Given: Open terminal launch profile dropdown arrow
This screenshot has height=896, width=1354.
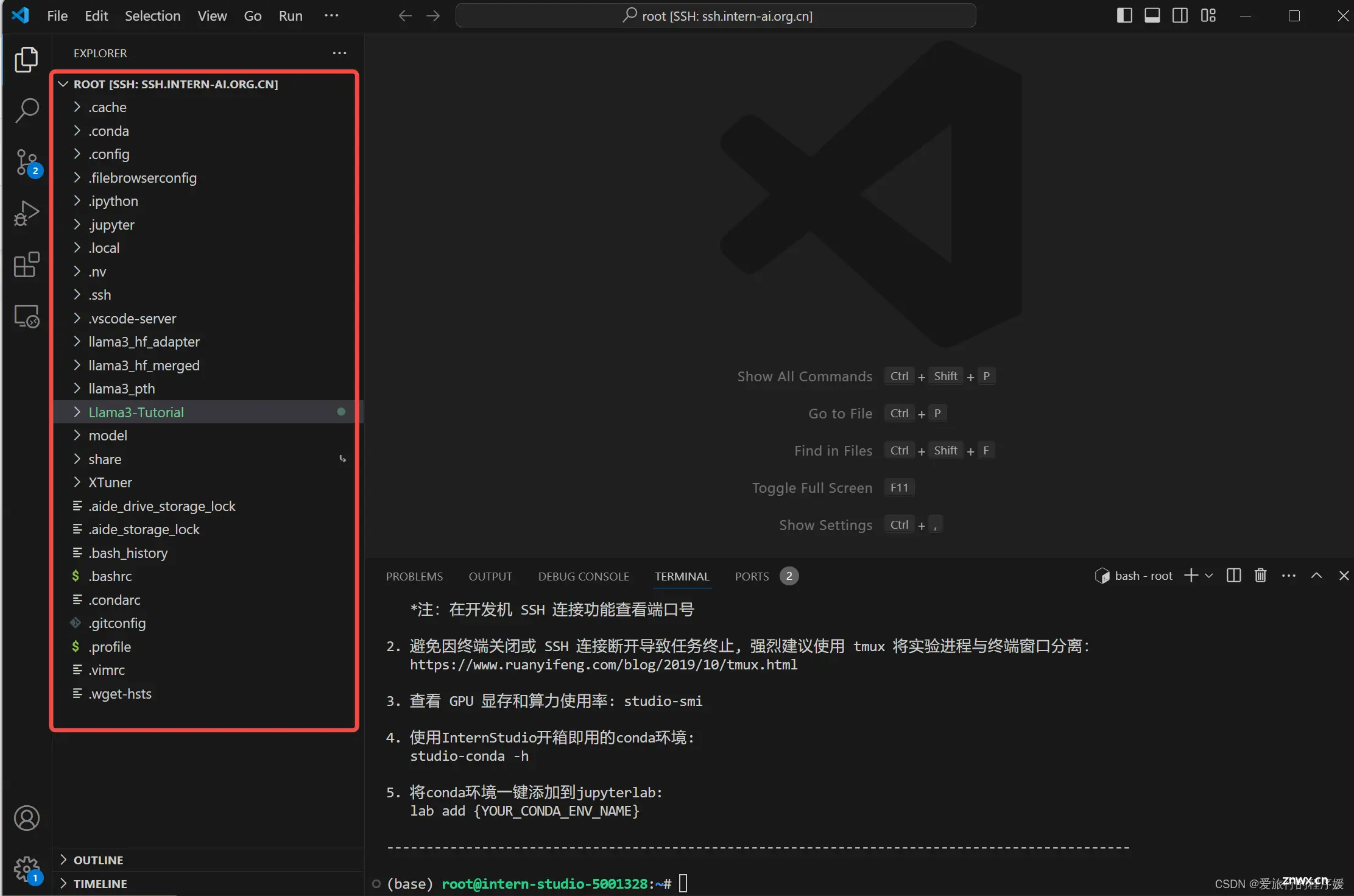Looking at the screenshot, I should (1209, 576).
